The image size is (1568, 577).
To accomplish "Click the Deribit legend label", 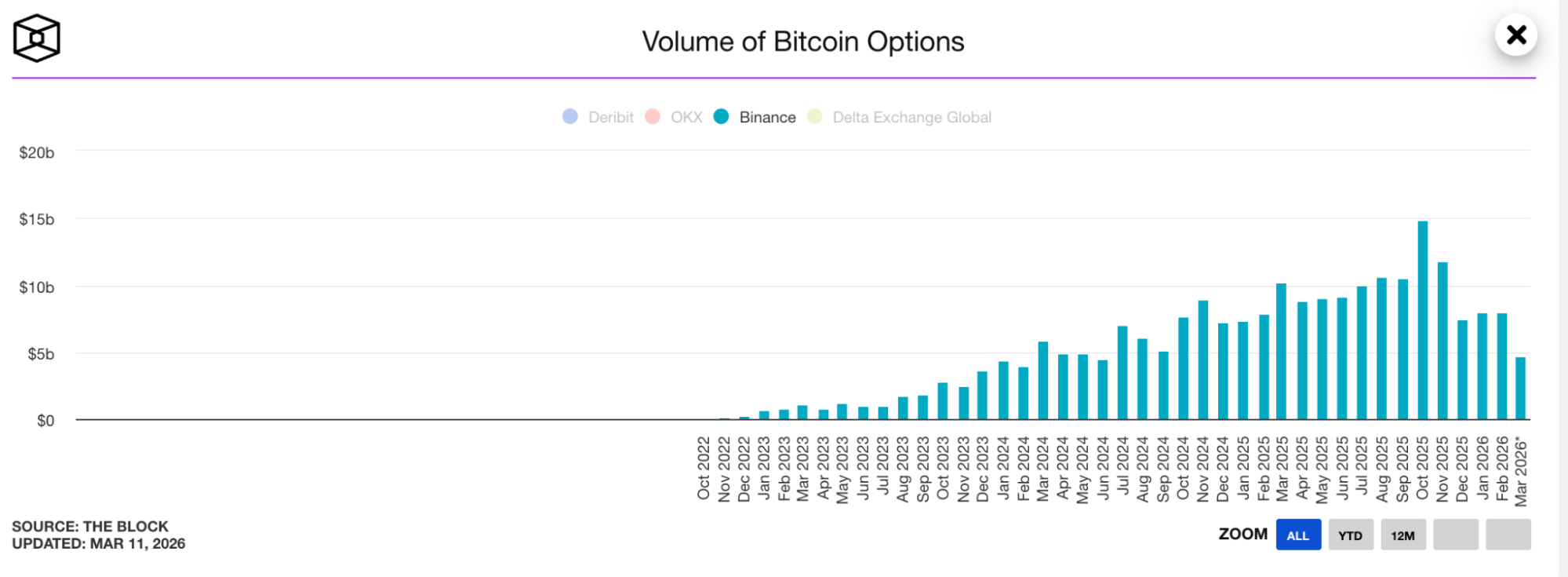I will tap(610, 118).
